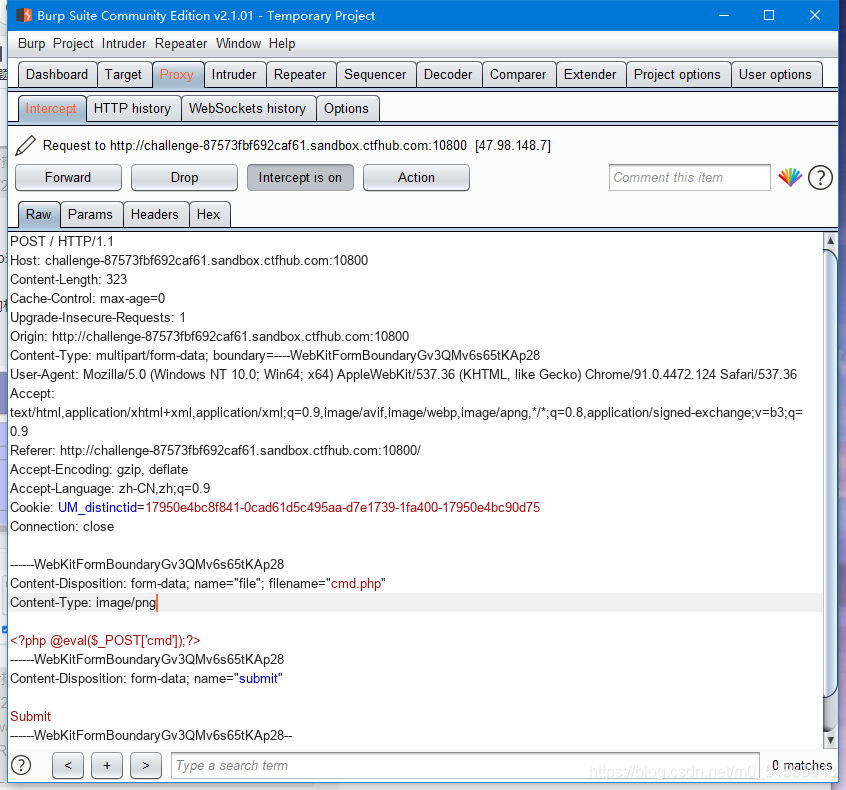Click the Type a search term field

pyautogui.click(x=465, y=765)
